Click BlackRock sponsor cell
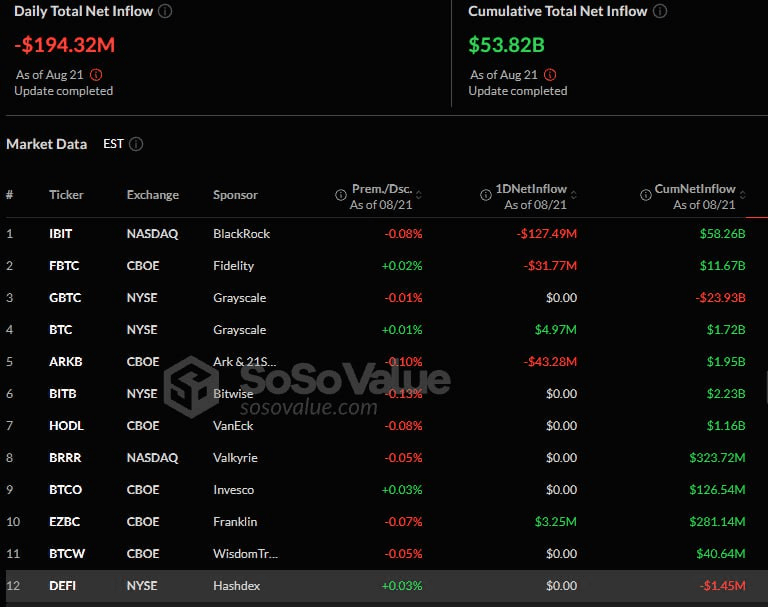This screenshot has width=768, height=607. [241, 234]
